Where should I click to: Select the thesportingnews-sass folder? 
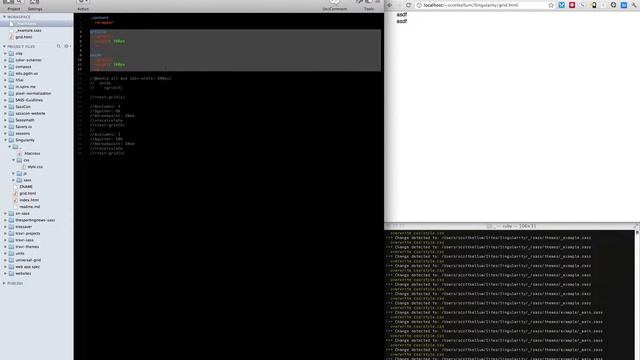tap(35, 220)
